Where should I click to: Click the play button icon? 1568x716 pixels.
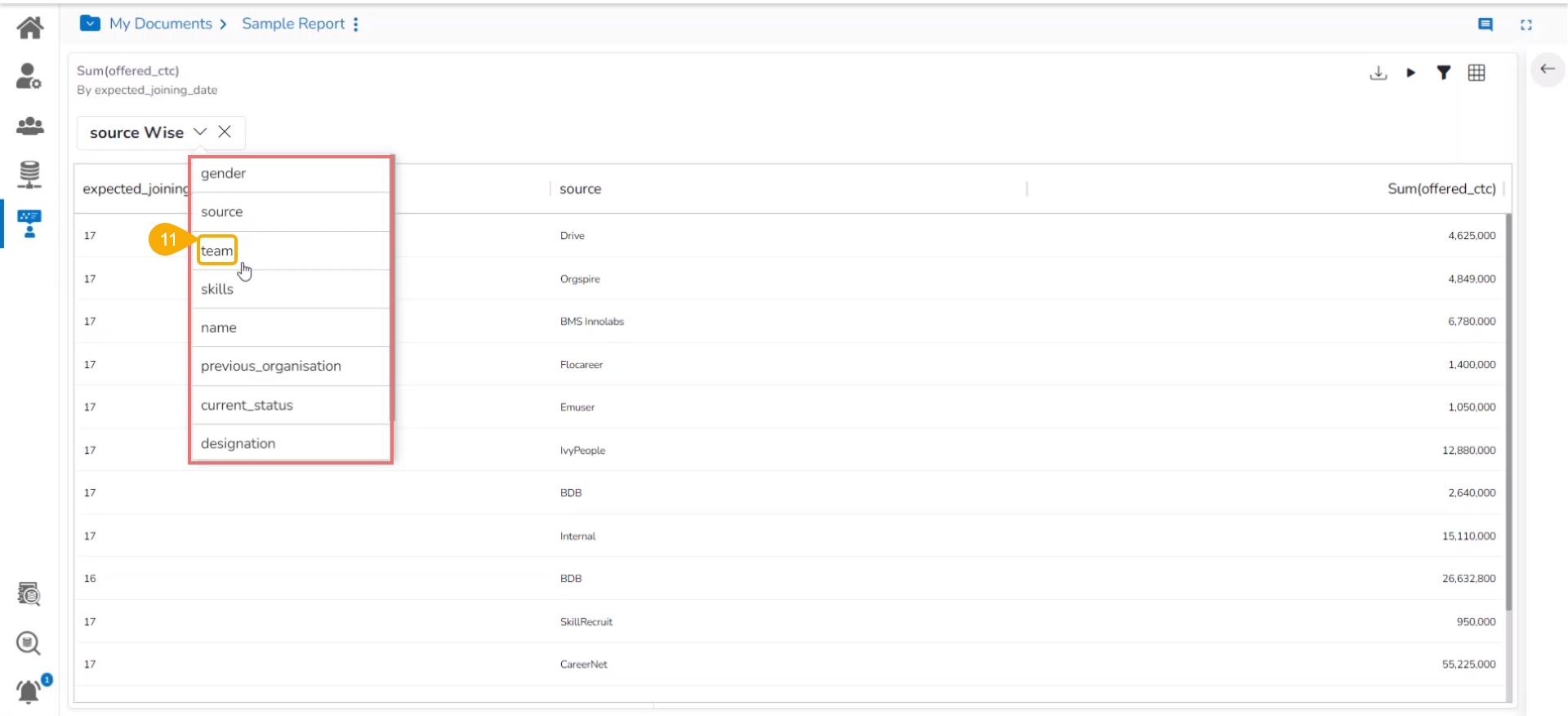1410,73
